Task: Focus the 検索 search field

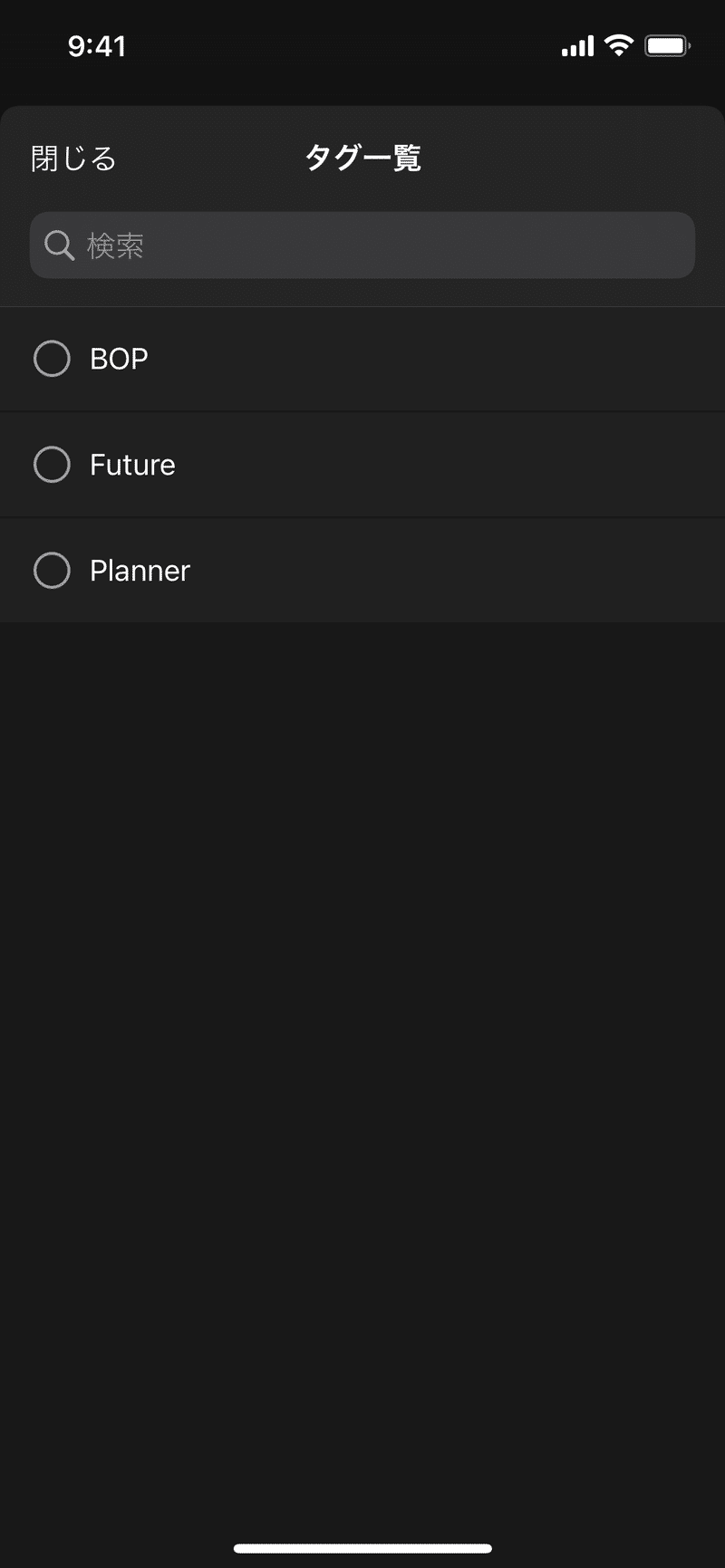Action: [x=362, y=245]
